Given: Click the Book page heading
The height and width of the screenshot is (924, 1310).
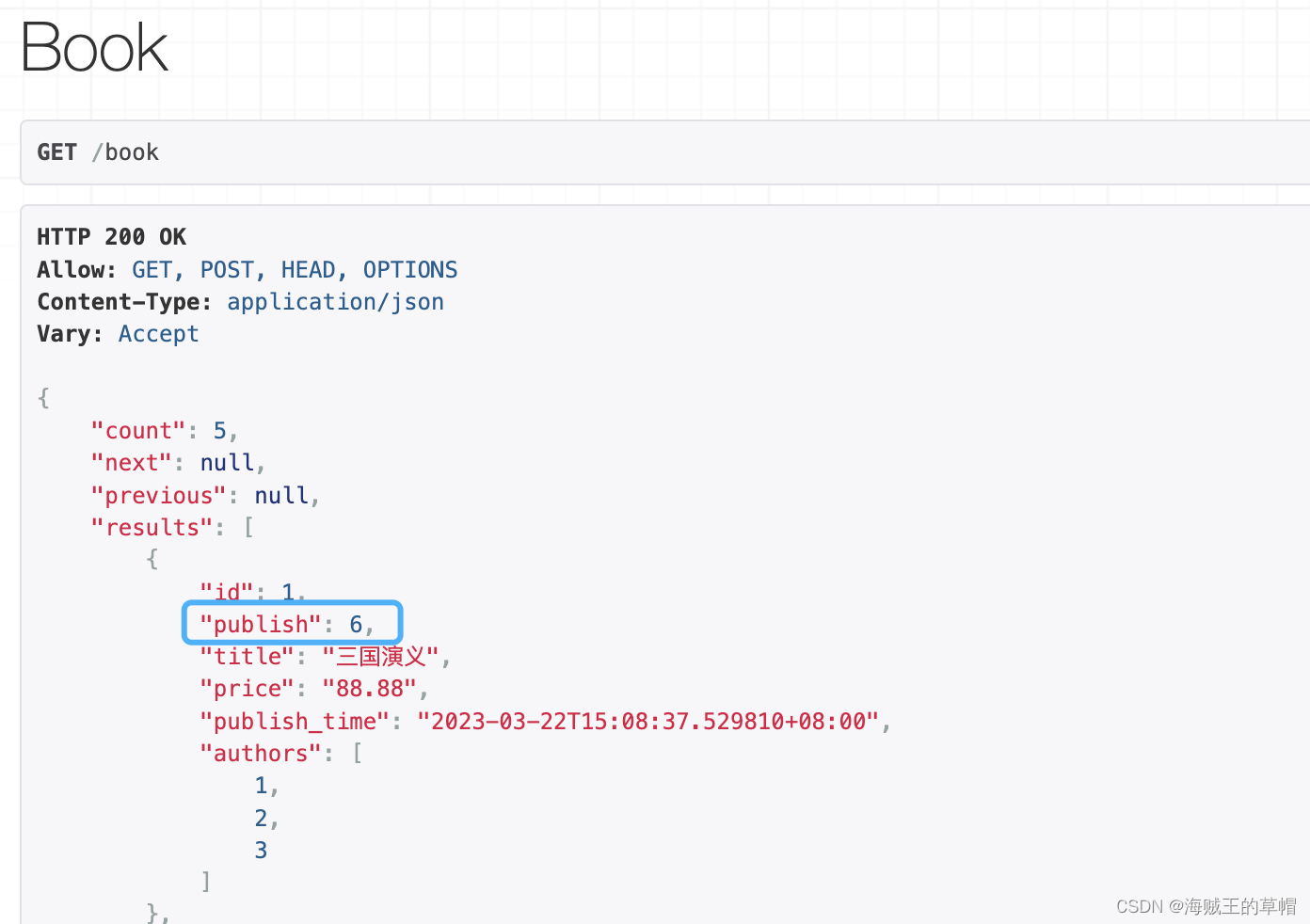Looking at the screenshot, I should [x=94, y=47].
